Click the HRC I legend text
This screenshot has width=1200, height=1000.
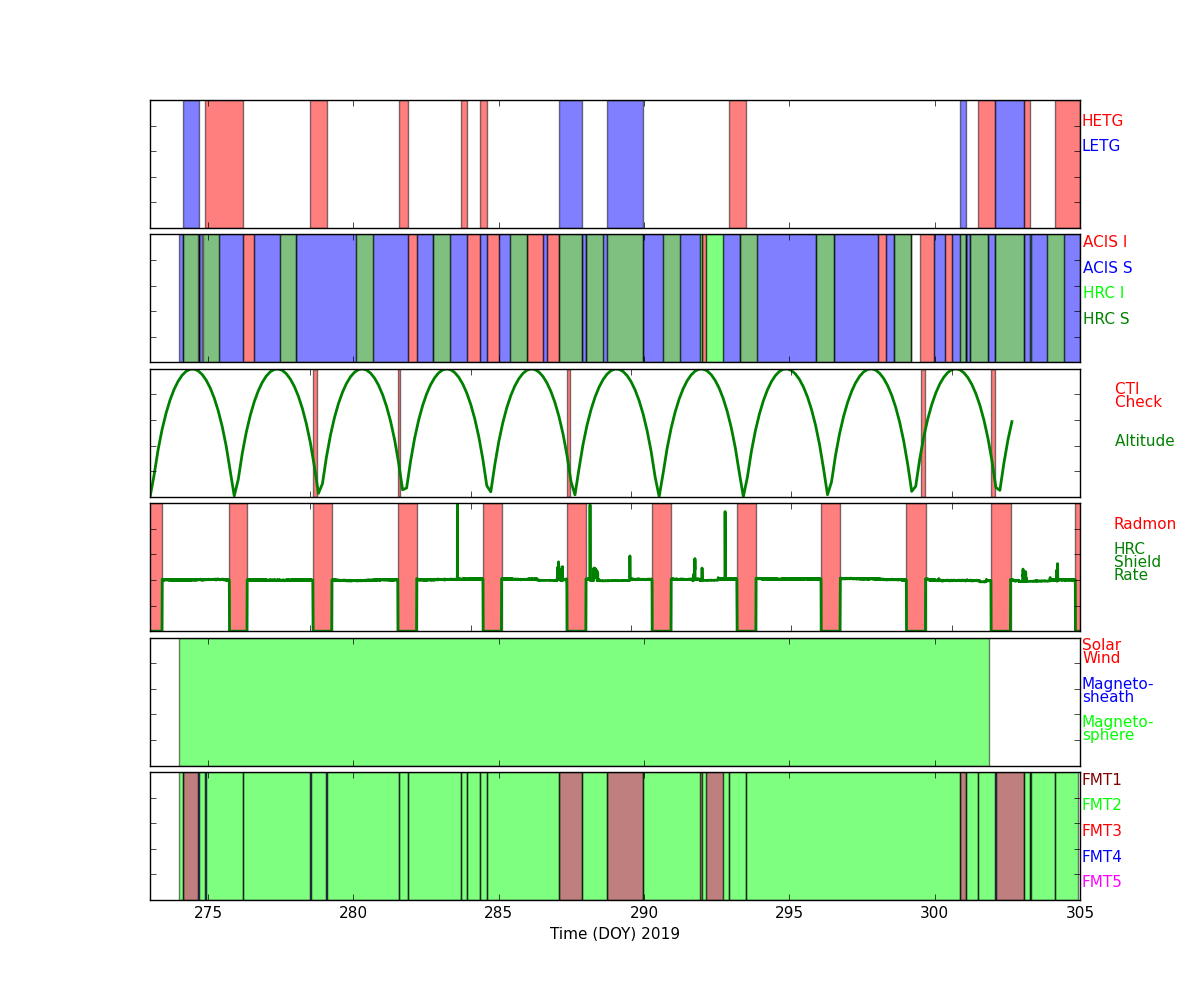[x=1103, y=293]
